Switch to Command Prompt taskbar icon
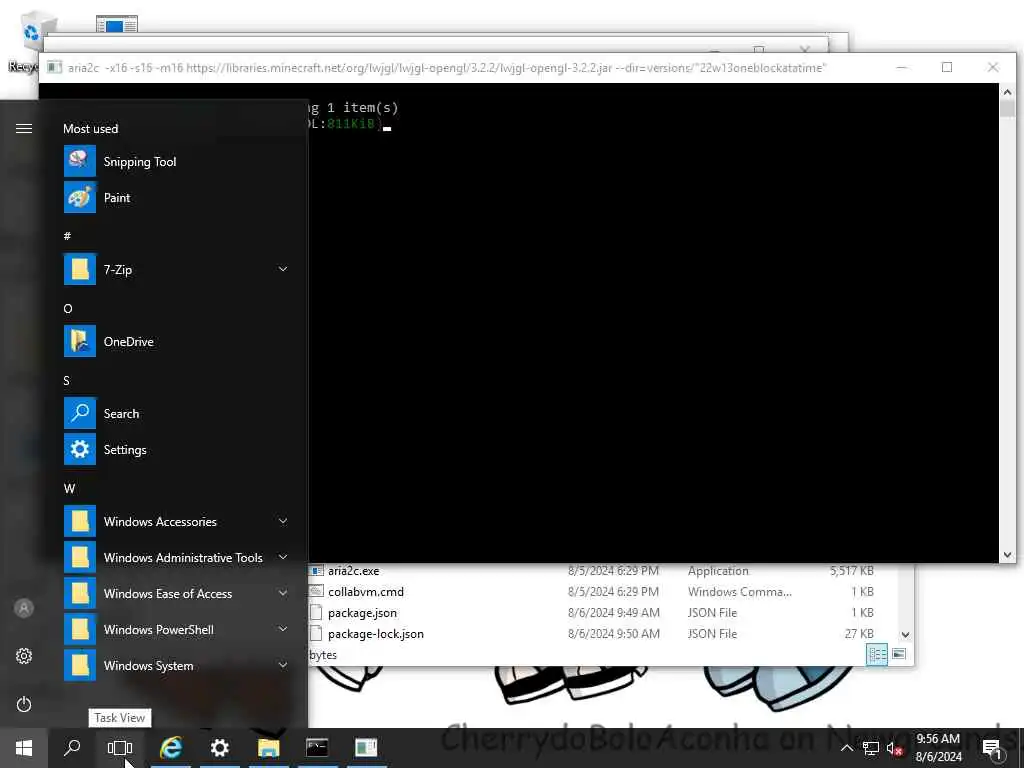The width and height of the screenshot is (1024, 768). [x=317, y=748]
